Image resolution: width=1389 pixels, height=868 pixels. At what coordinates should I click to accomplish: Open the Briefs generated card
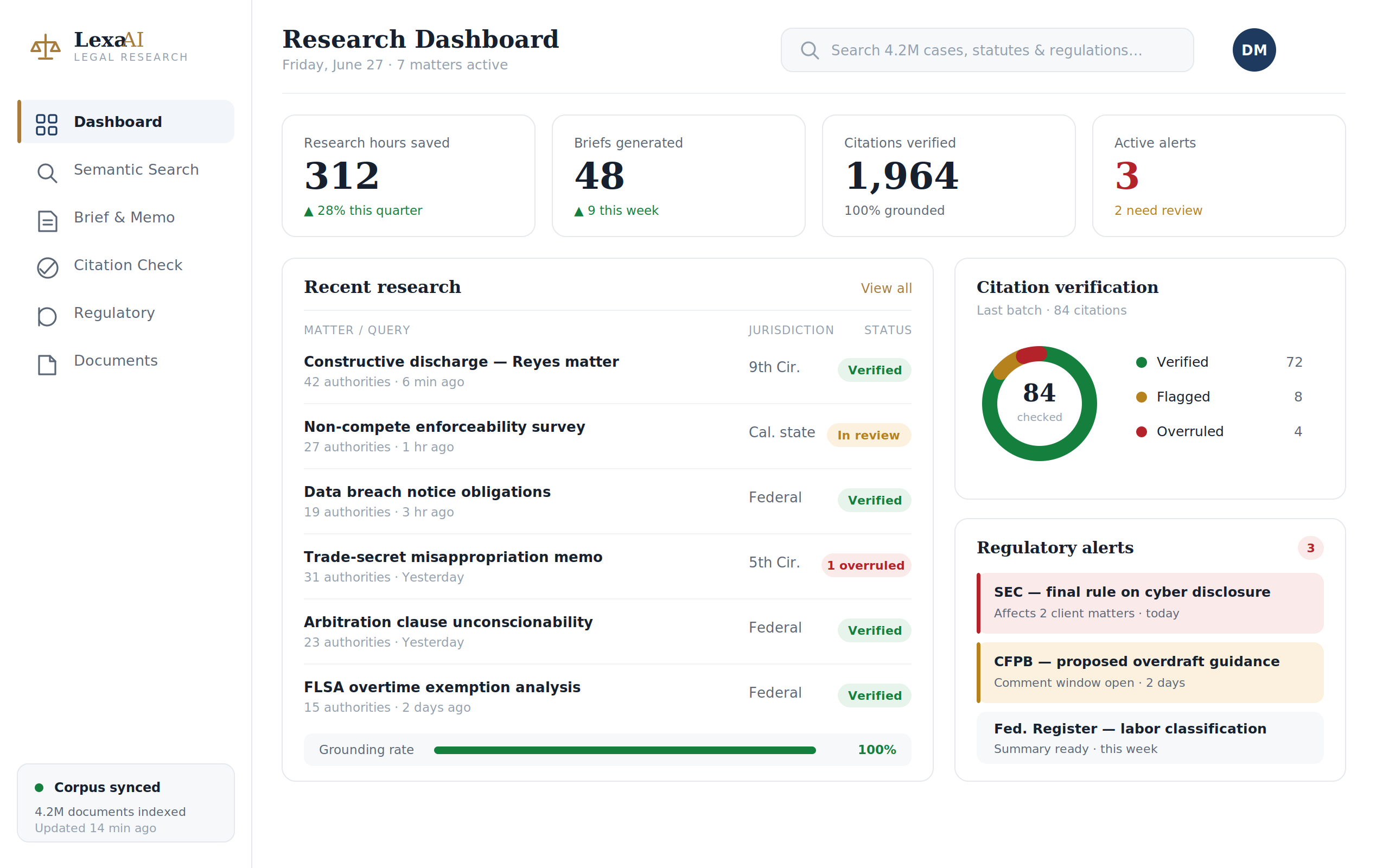coord(678,176)
